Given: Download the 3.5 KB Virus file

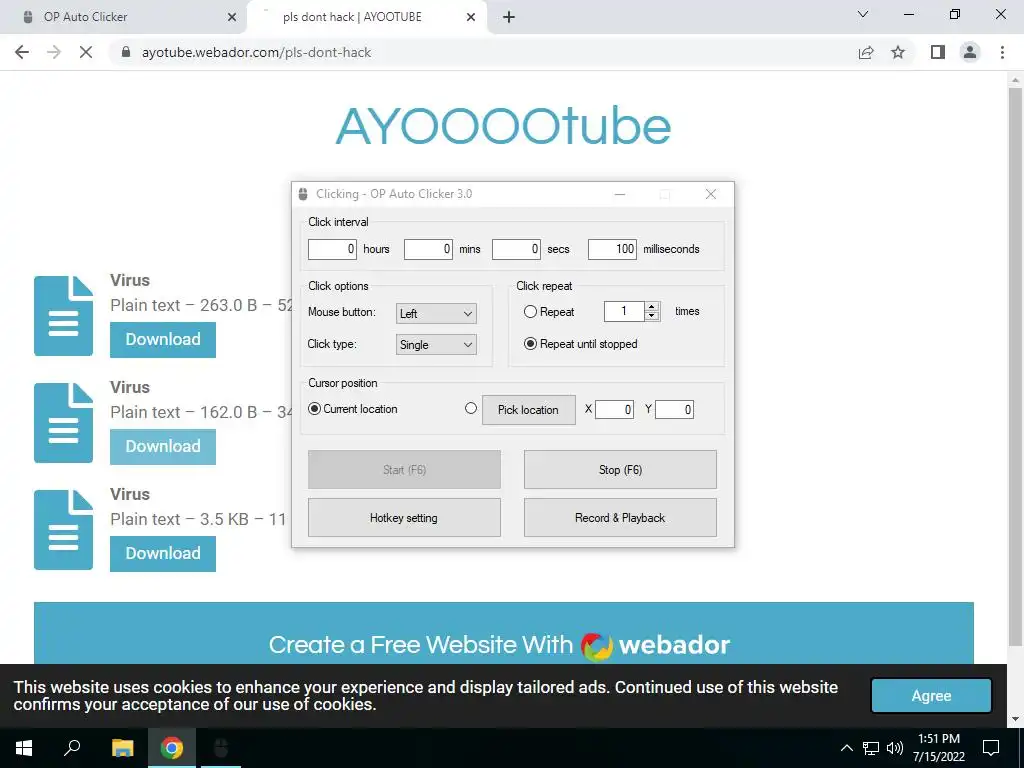Looking at the screenshot, I should tap(163, 554).
